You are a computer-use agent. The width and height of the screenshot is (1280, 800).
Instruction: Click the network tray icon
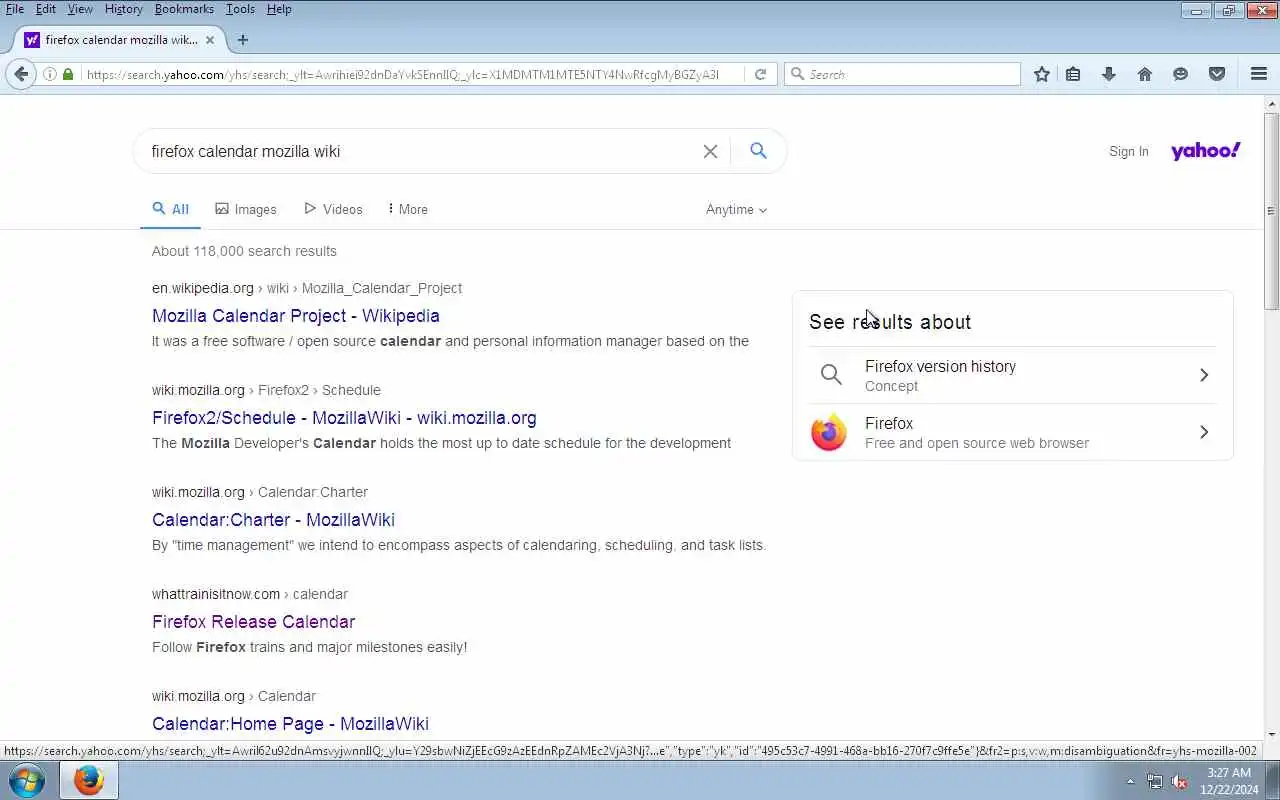tap(1155, 782)
